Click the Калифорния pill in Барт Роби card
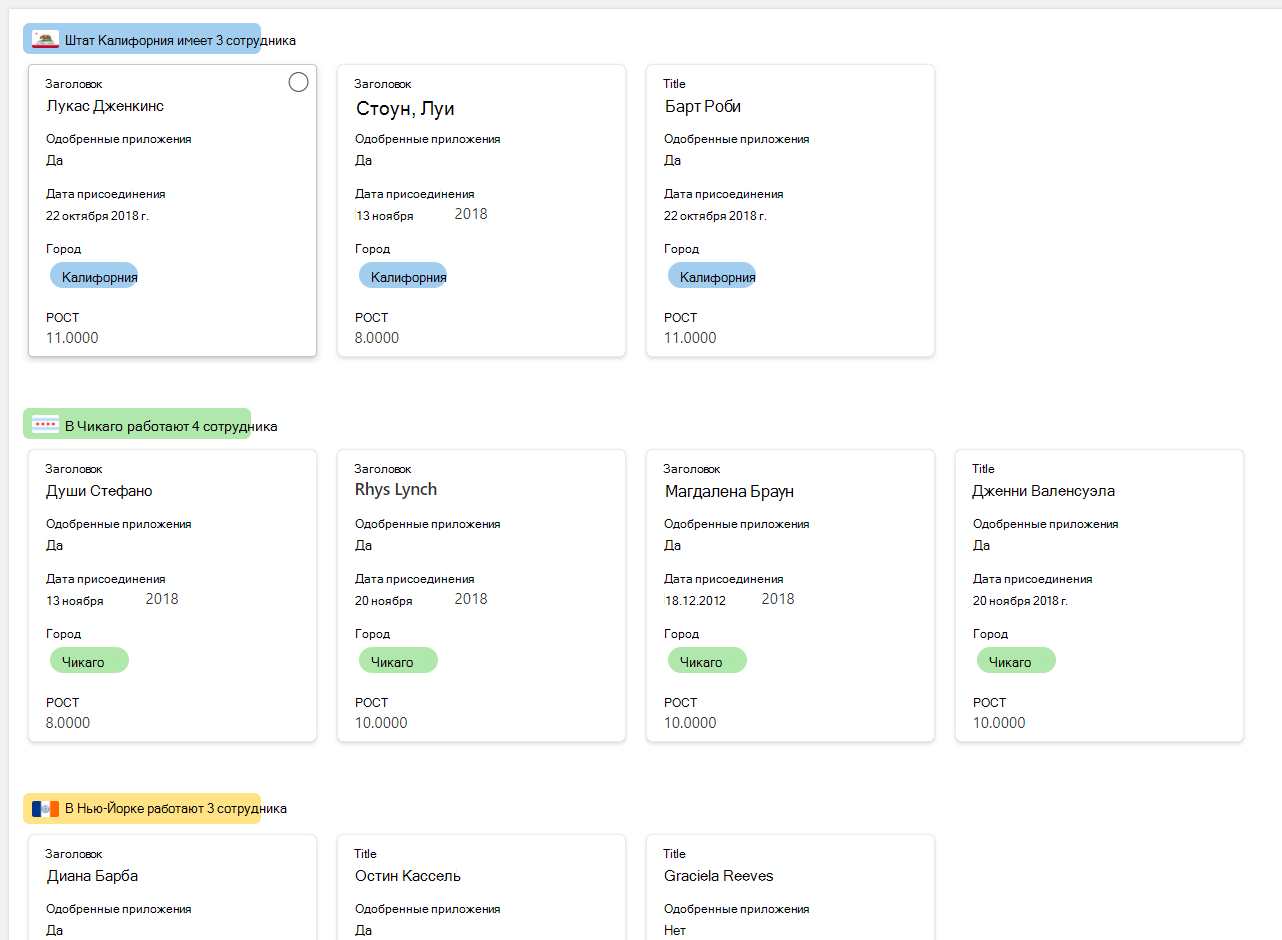The width and height of the screenshot is (1282, 940). 712,276
